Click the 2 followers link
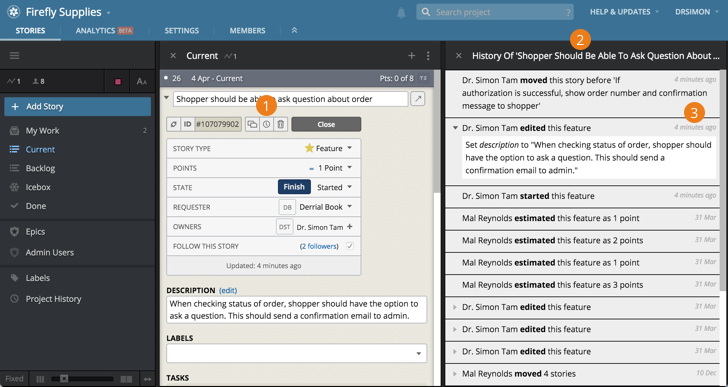The image size is (728, 387). point(319,246)
